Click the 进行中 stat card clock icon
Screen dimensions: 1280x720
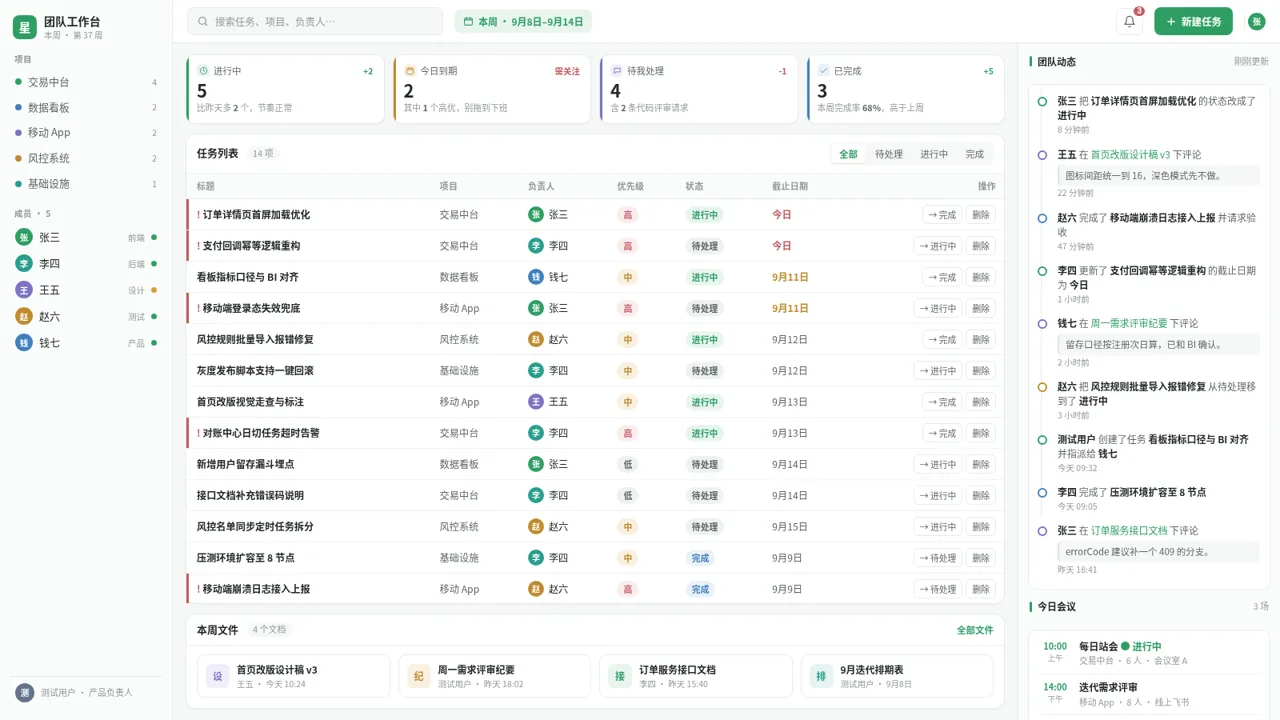tap(203, 71)
